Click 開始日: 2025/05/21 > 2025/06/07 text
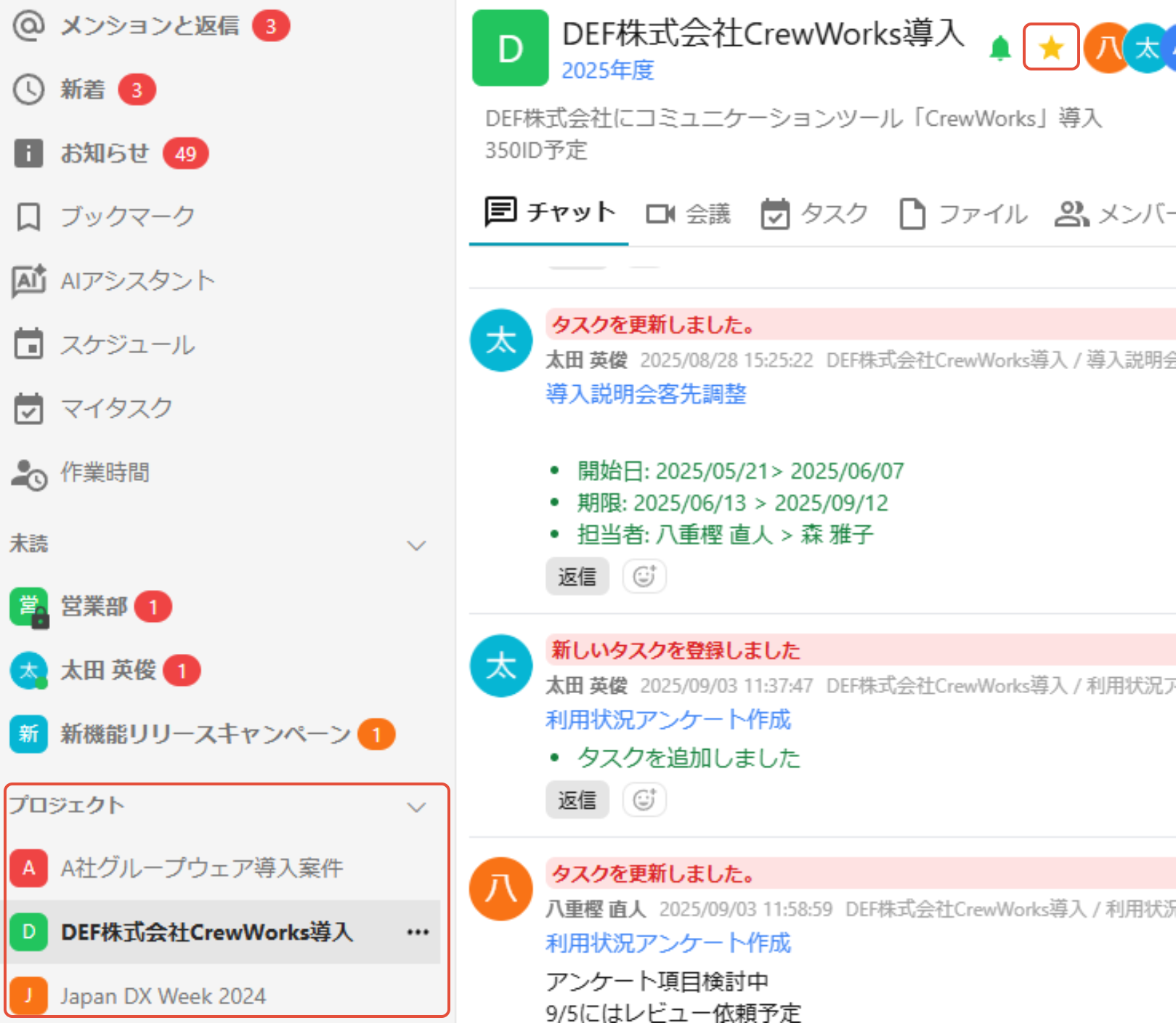The image size is (1176, 1023). coord(740,471)
